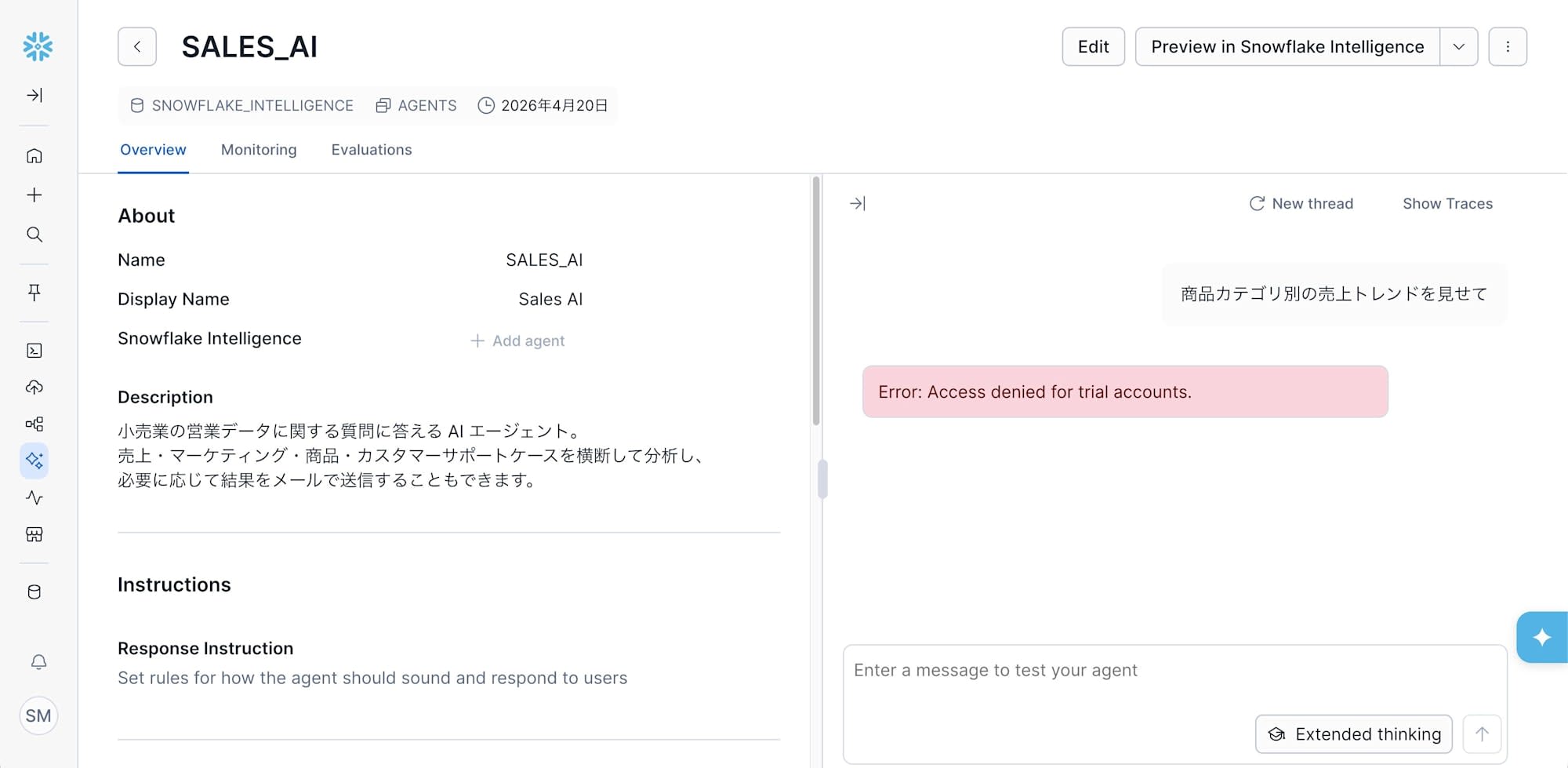
Task: Open the SM user profile avatar
Action: click(x=38, y=715)
